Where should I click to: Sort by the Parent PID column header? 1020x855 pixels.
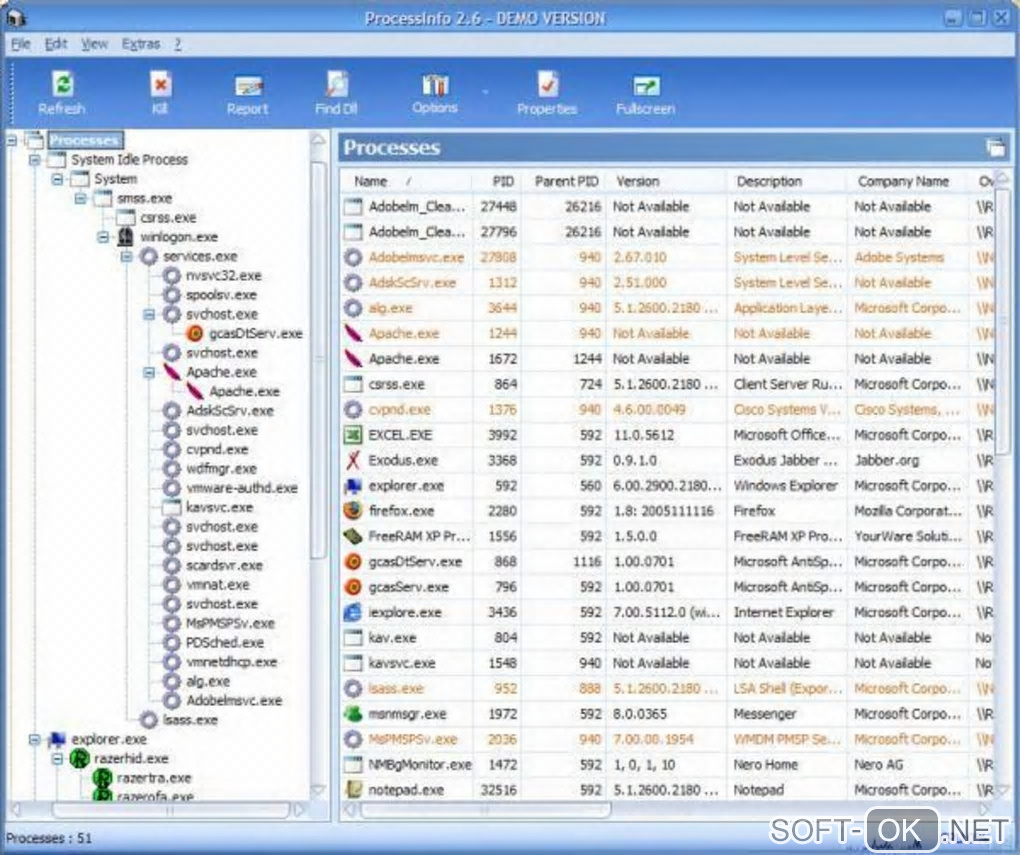coord(565,182)
